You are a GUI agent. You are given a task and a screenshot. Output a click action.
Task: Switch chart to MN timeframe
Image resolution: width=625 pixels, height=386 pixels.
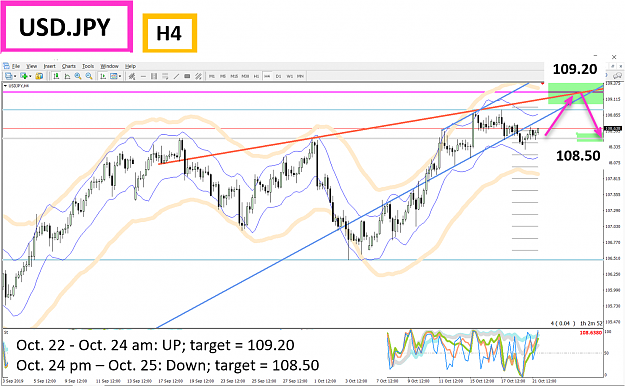(300, 76)
